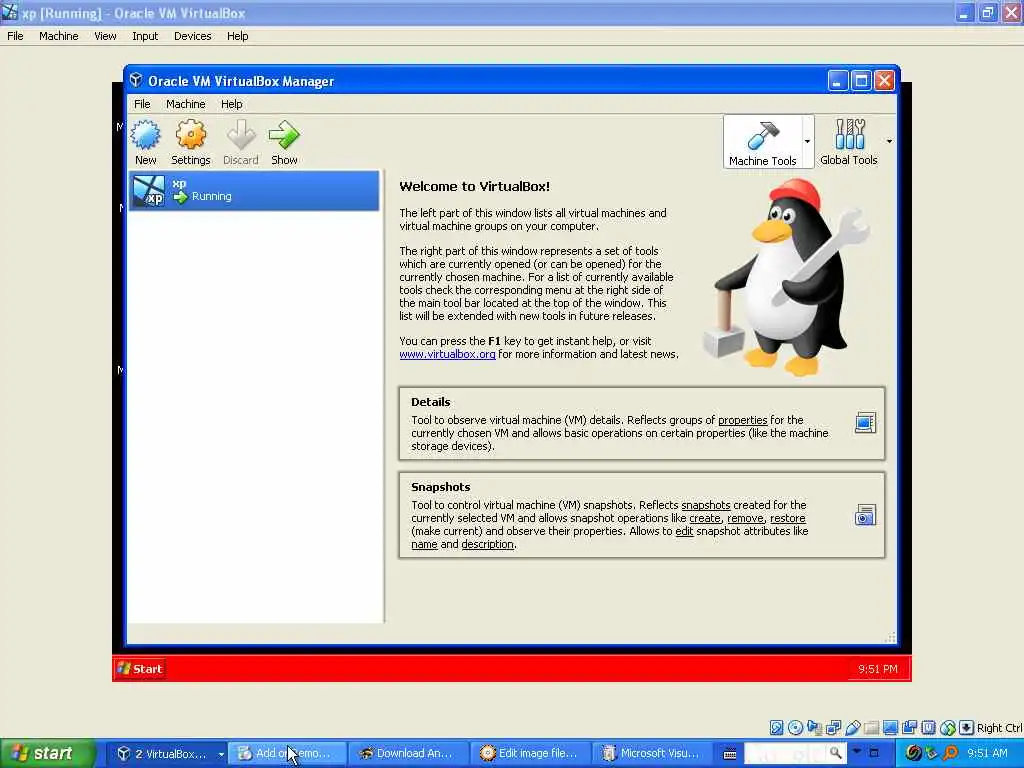The image size is (1024, 768).
Task: Click the swirl tray icon near clock
Action: 913,753
